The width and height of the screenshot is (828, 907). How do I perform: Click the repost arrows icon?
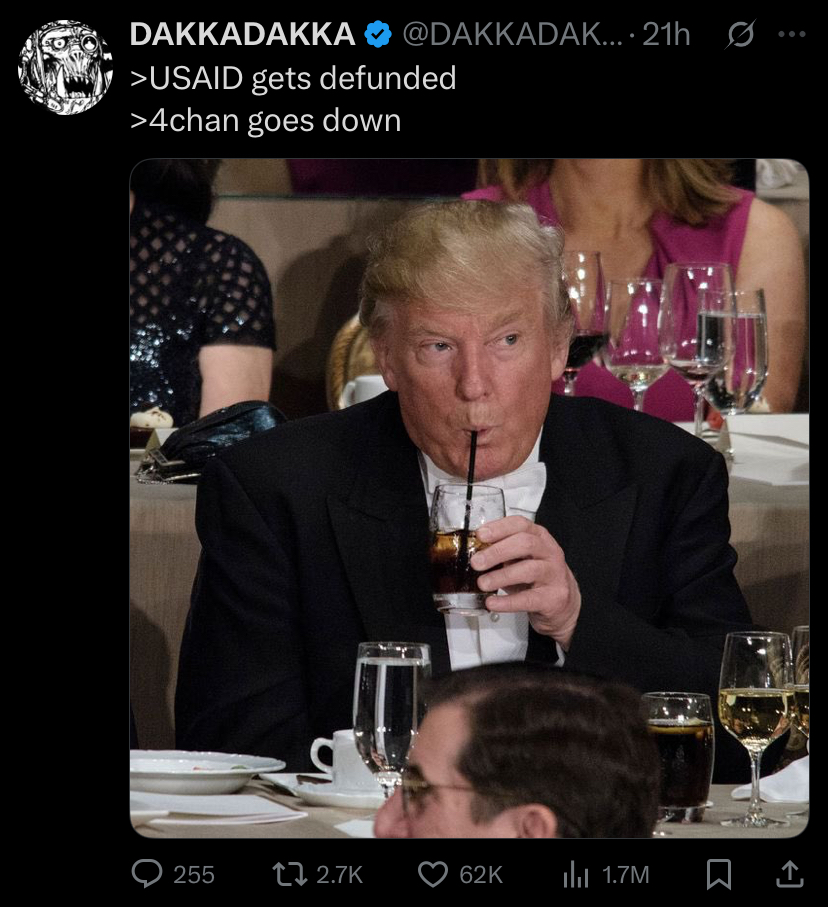click(x=290, y=873)
